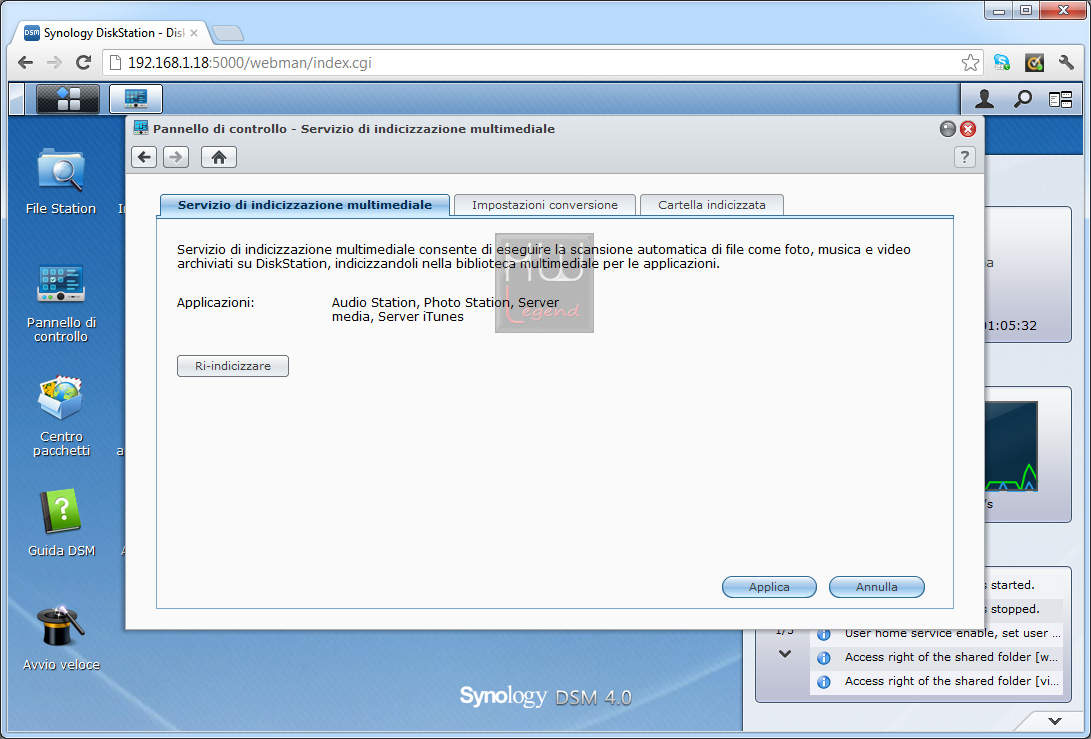The image size is (1091, 739).
Task: Minimize the Pannello di controllo window
Action: [948, 129]
